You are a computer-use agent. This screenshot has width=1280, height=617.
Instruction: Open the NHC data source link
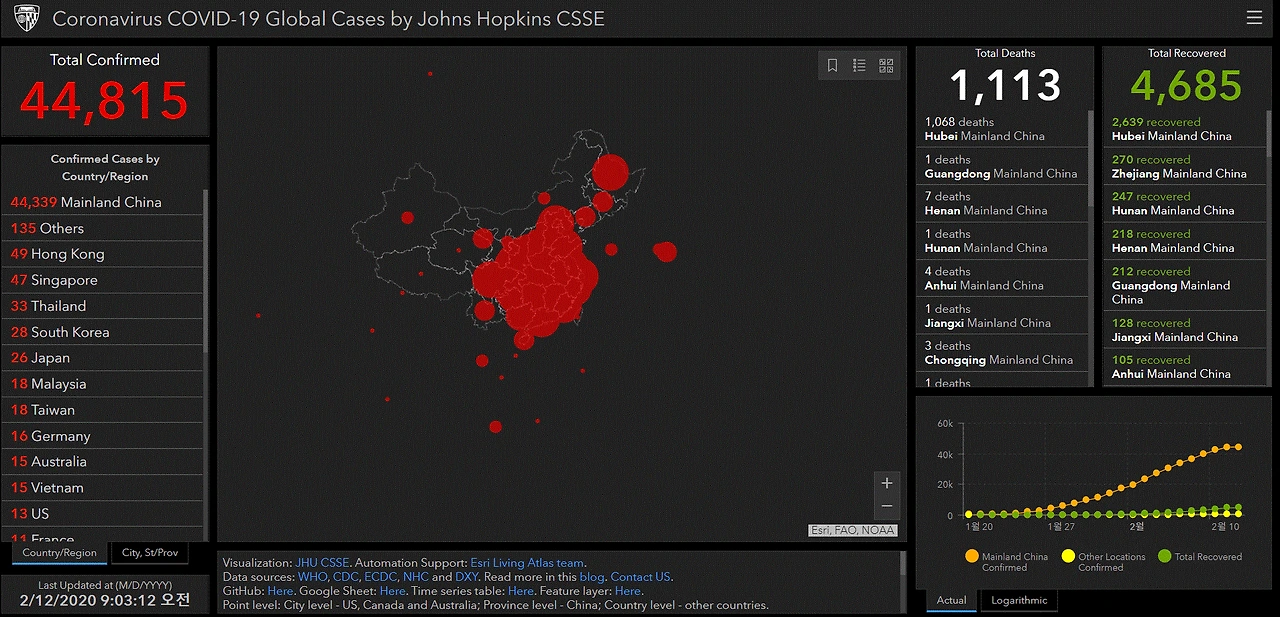pos(415,577)
